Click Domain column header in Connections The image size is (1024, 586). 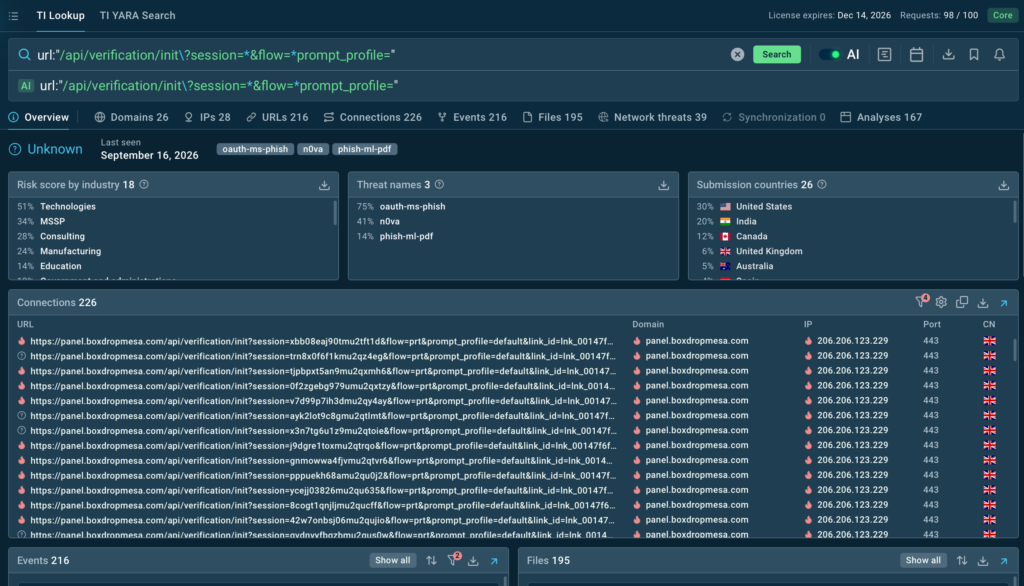[648, 325]
